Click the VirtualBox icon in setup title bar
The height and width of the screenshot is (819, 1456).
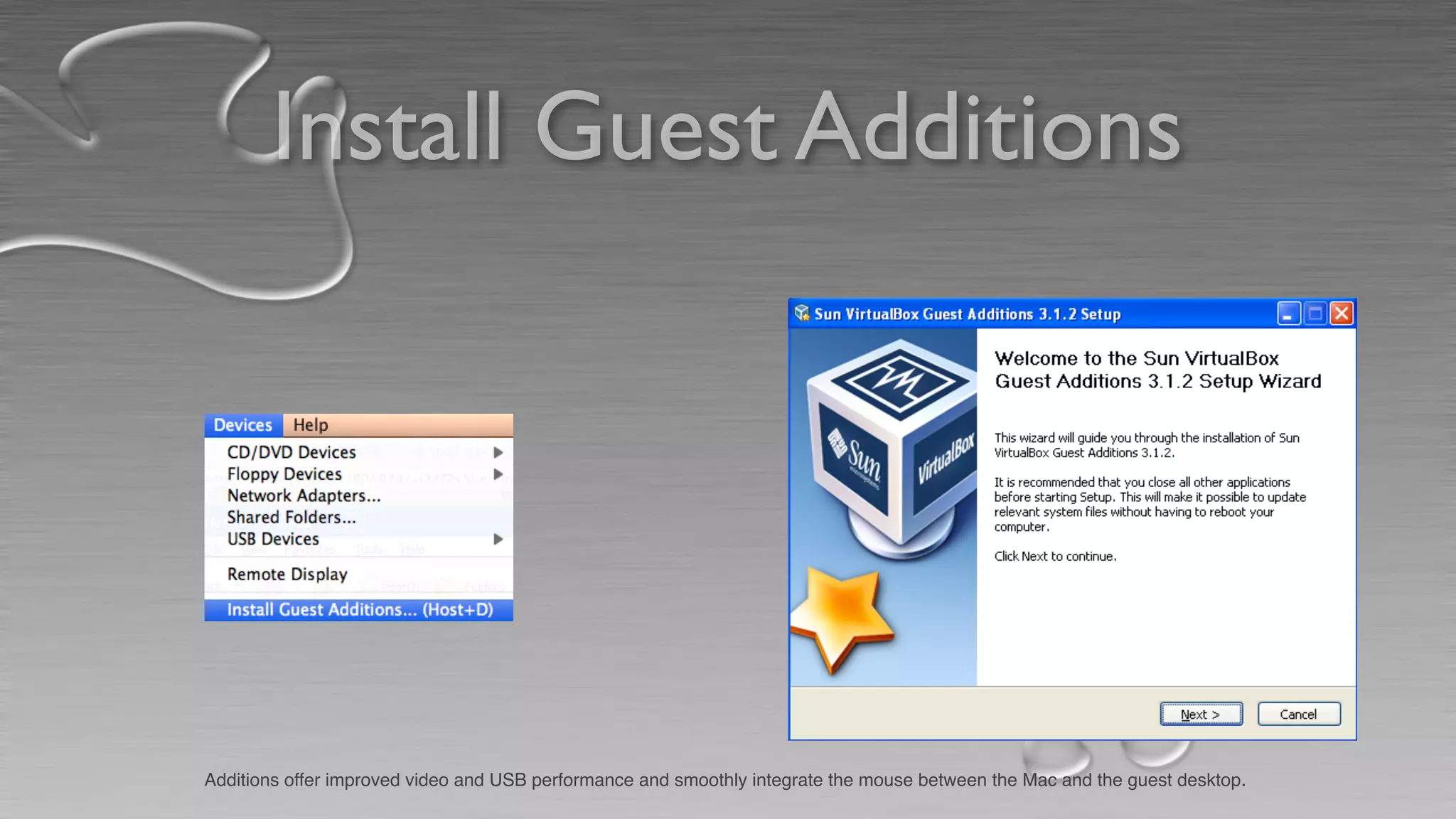tap(802, 314)
